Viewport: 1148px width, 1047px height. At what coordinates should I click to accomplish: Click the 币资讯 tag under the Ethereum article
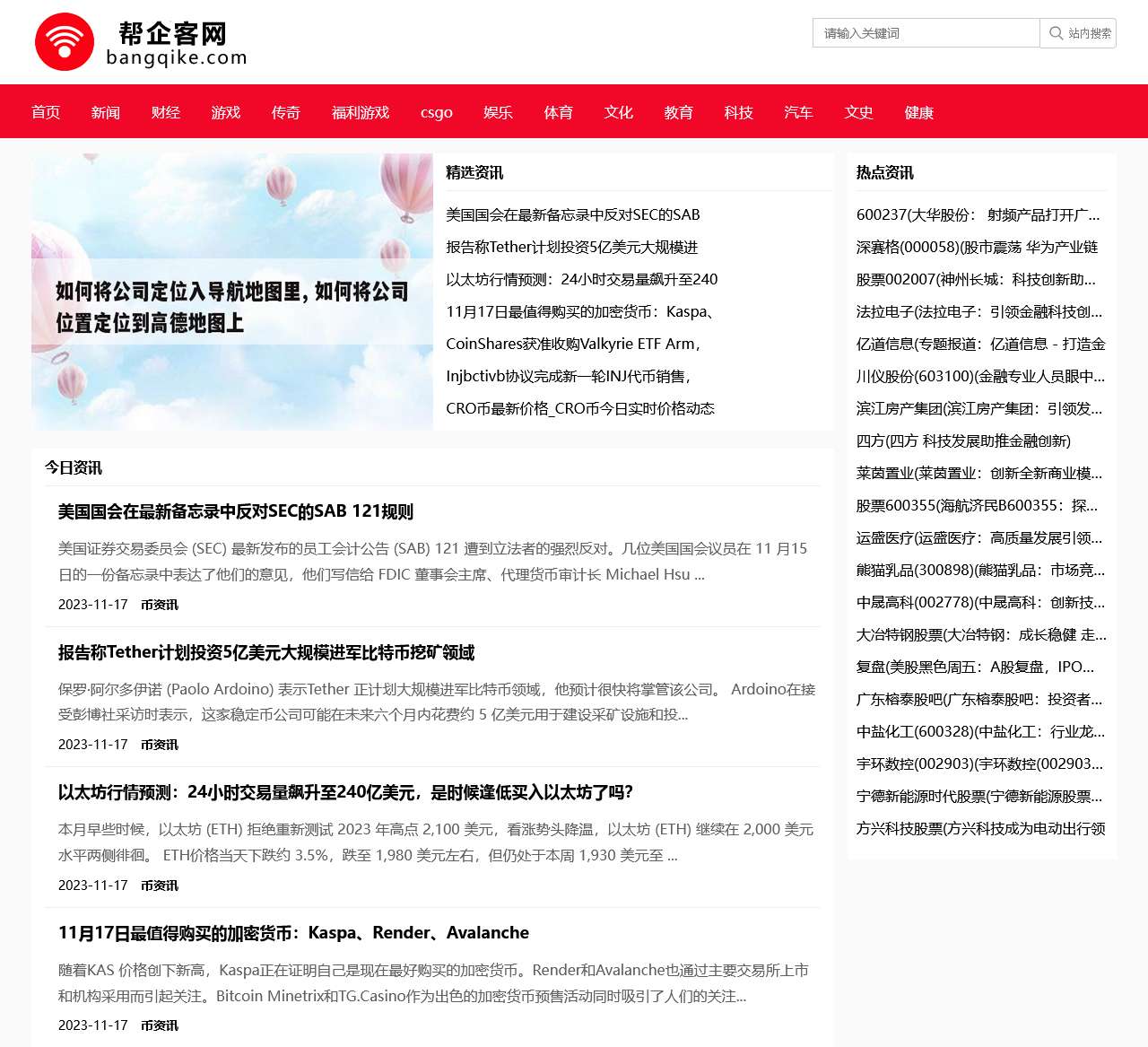(x=160, y=885)
